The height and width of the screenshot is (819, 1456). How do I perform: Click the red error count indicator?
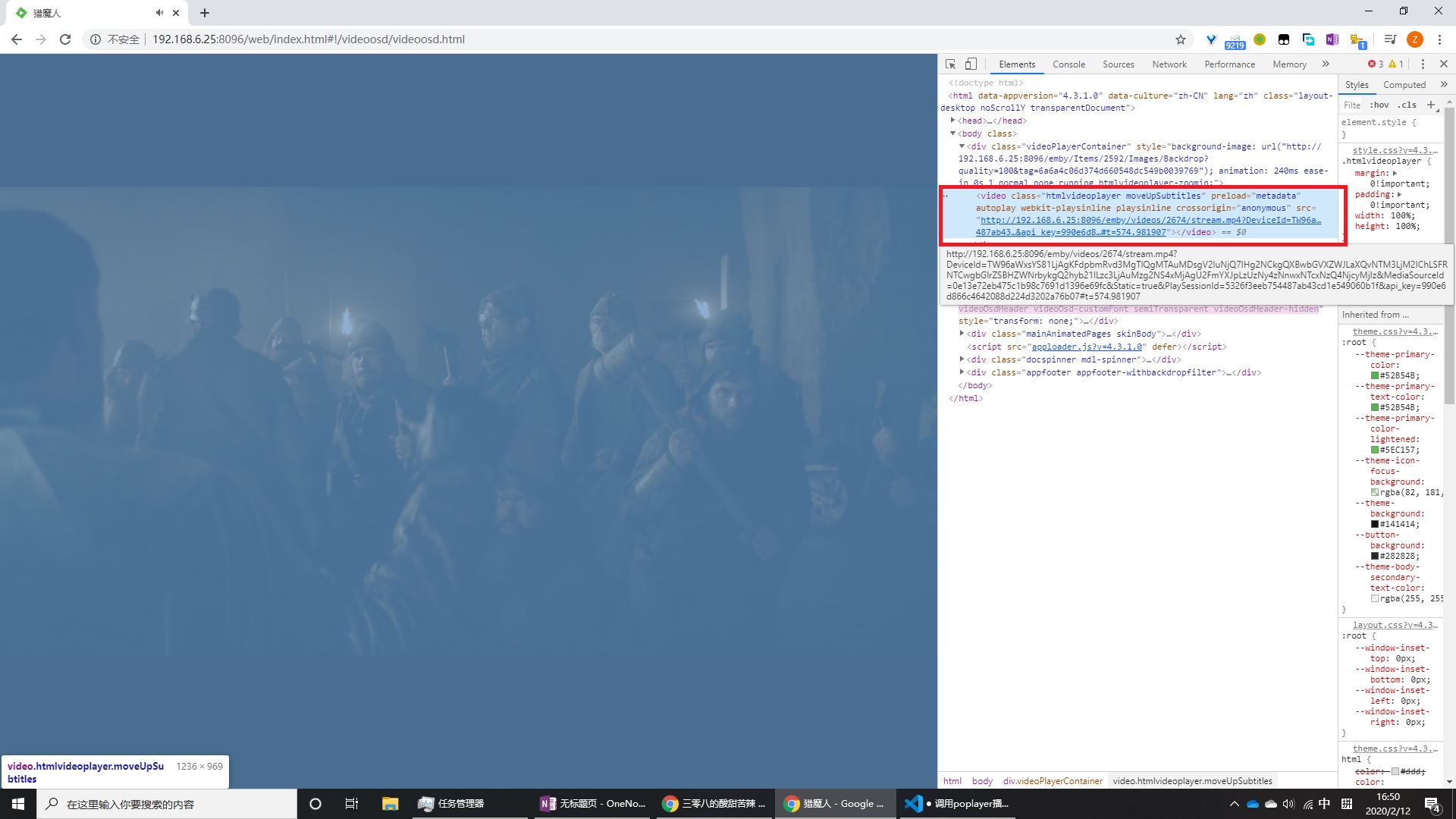point(1376,64)
